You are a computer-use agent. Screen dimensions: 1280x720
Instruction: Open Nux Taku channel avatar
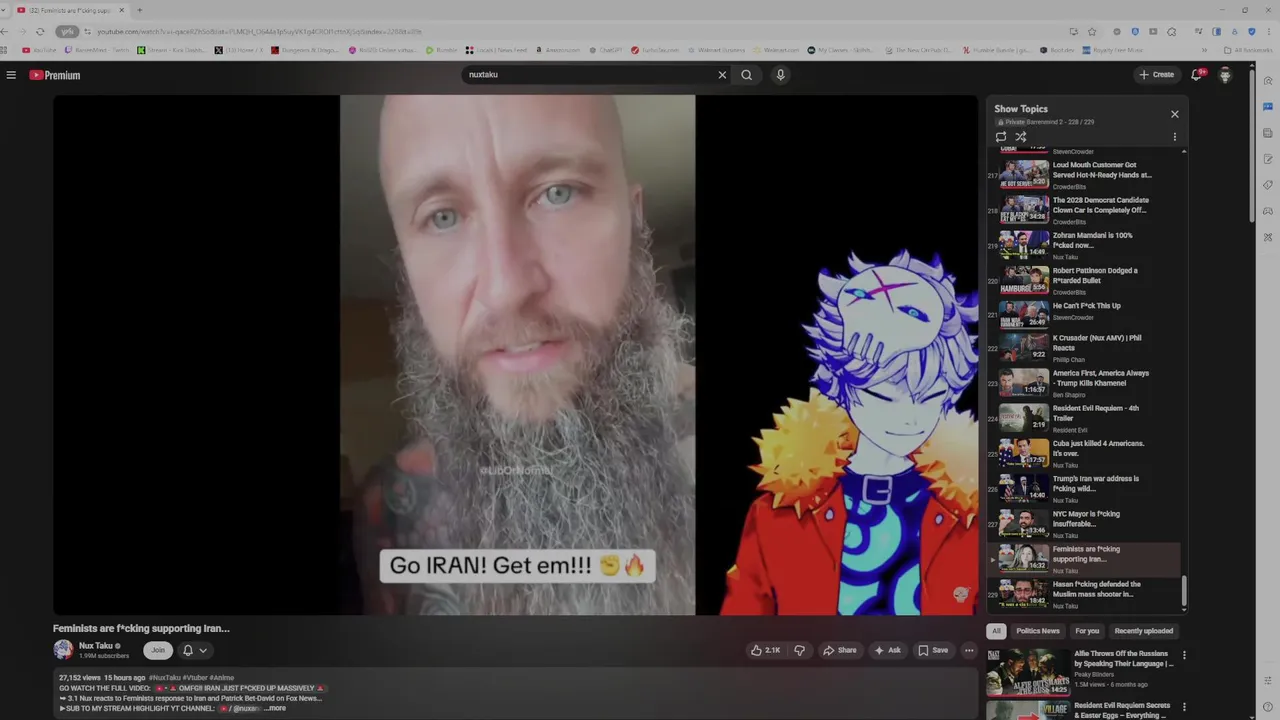(63, 650)
